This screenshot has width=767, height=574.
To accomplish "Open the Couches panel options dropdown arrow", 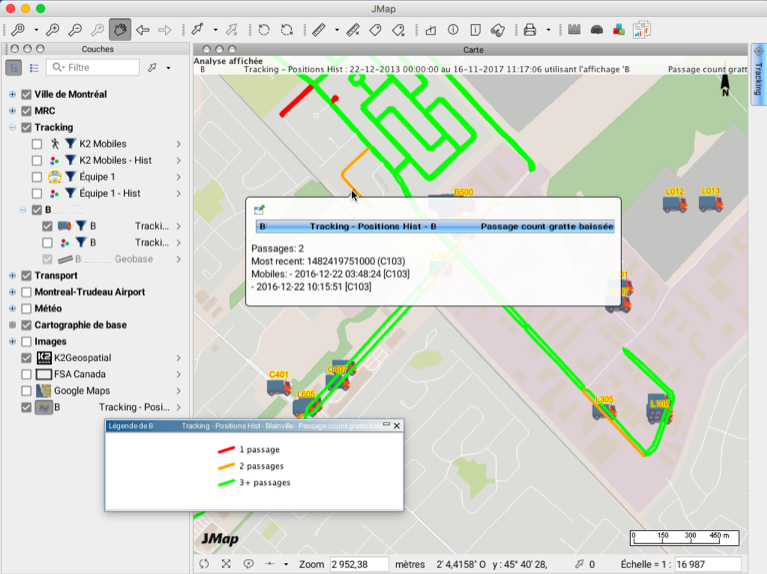I will click(x=168, y=68).
